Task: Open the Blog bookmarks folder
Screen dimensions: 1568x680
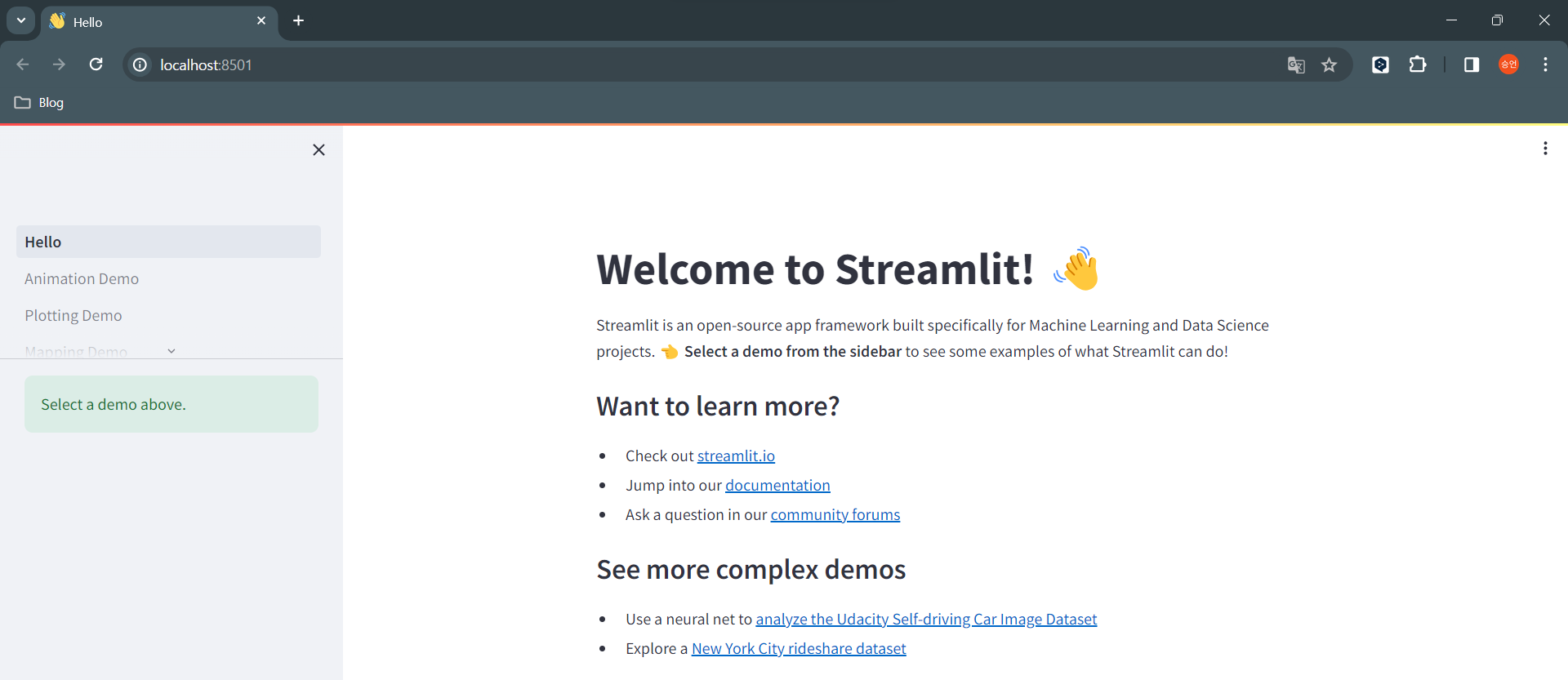Action: (x=39, y=102)
